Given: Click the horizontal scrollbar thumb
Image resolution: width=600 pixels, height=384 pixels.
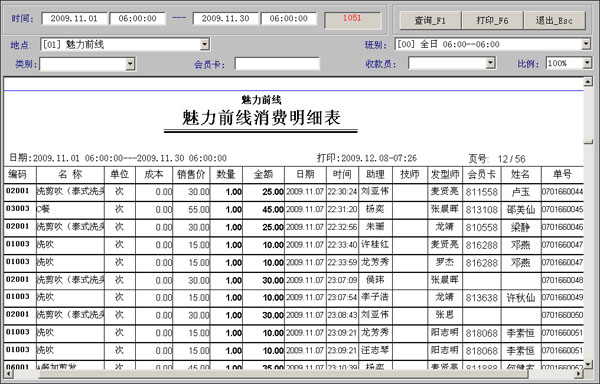Looking at the screenshot, I should pyautogui.click(x=283, y=374).
